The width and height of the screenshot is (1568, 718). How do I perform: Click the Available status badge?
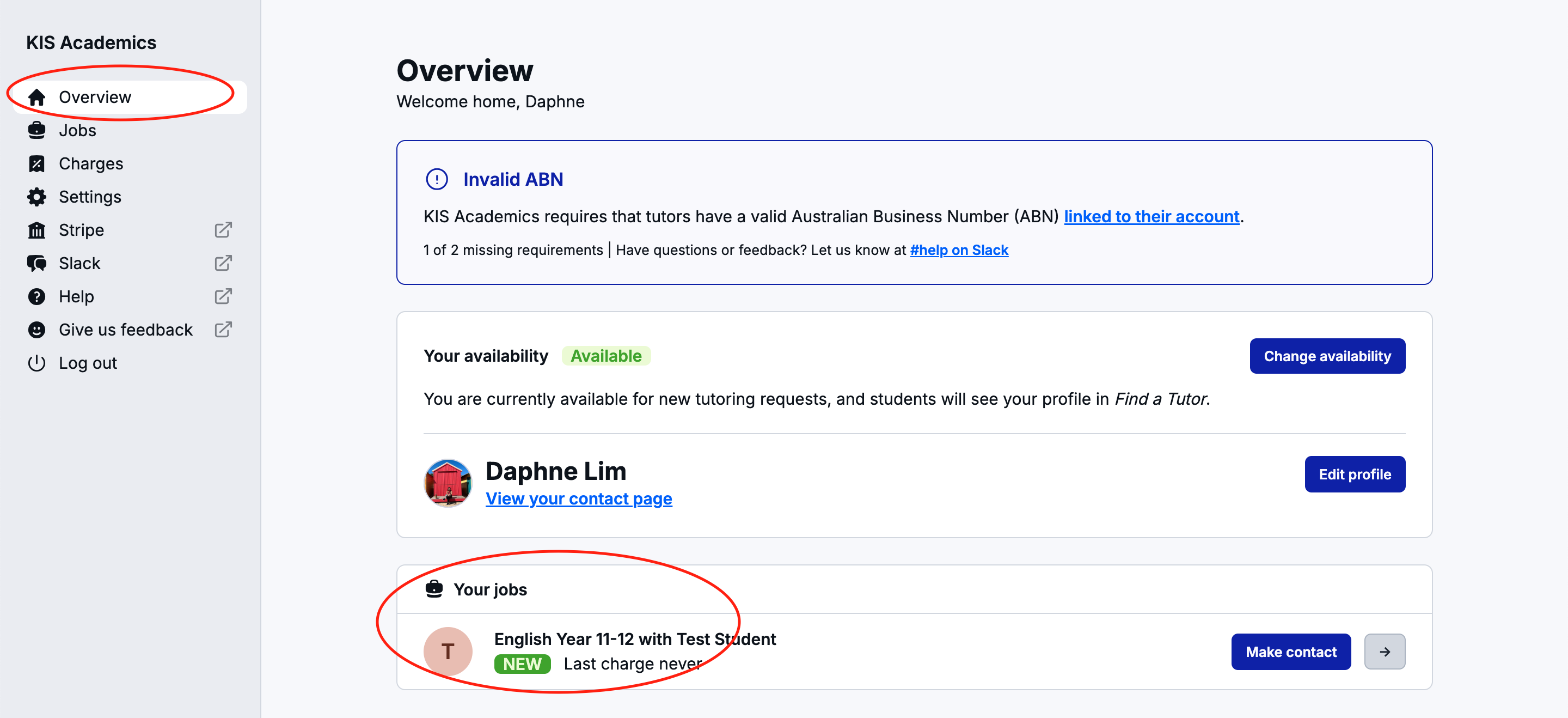605,356
